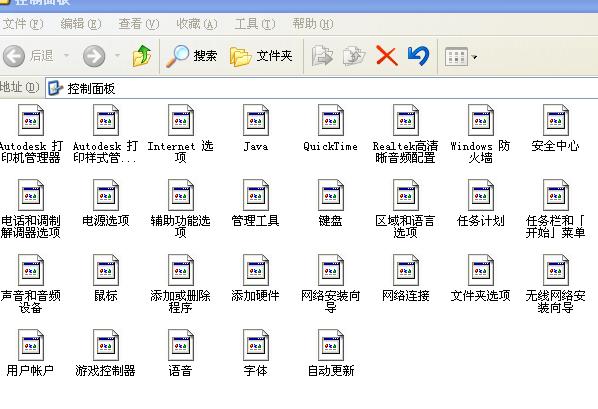Open the 管理工具 icon
The height and width of the screenshot is (409, 598).
tap(256, 195)
